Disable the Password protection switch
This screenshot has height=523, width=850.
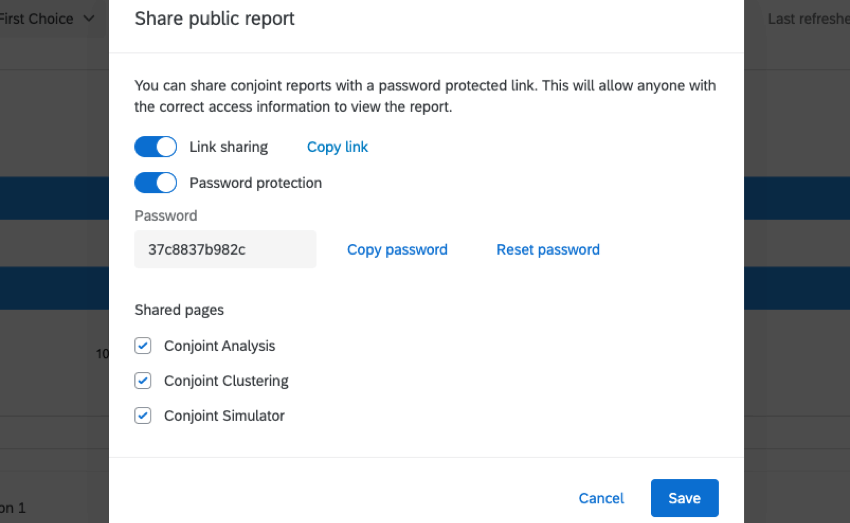coord(155,183)
